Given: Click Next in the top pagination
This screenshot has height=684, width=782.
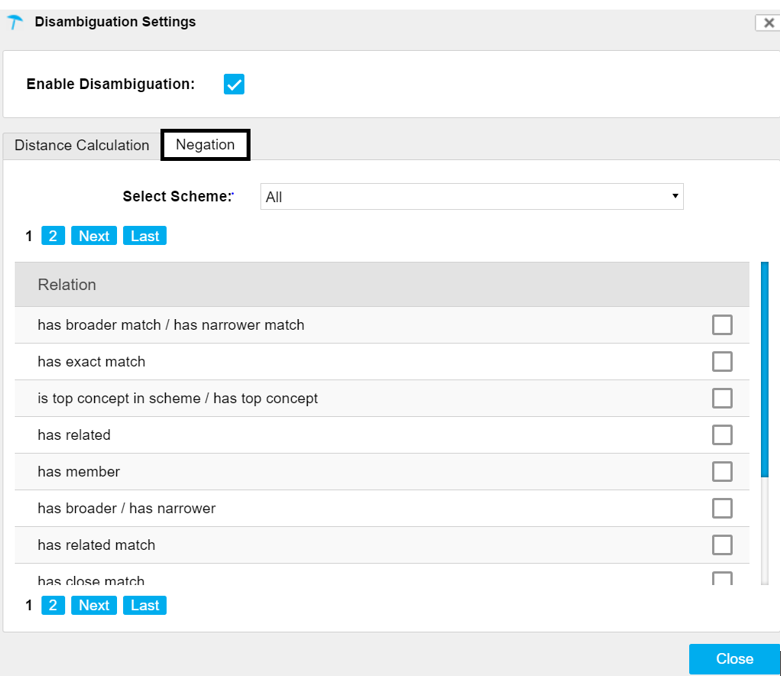Looking at the screenshot, I should 94,235.
